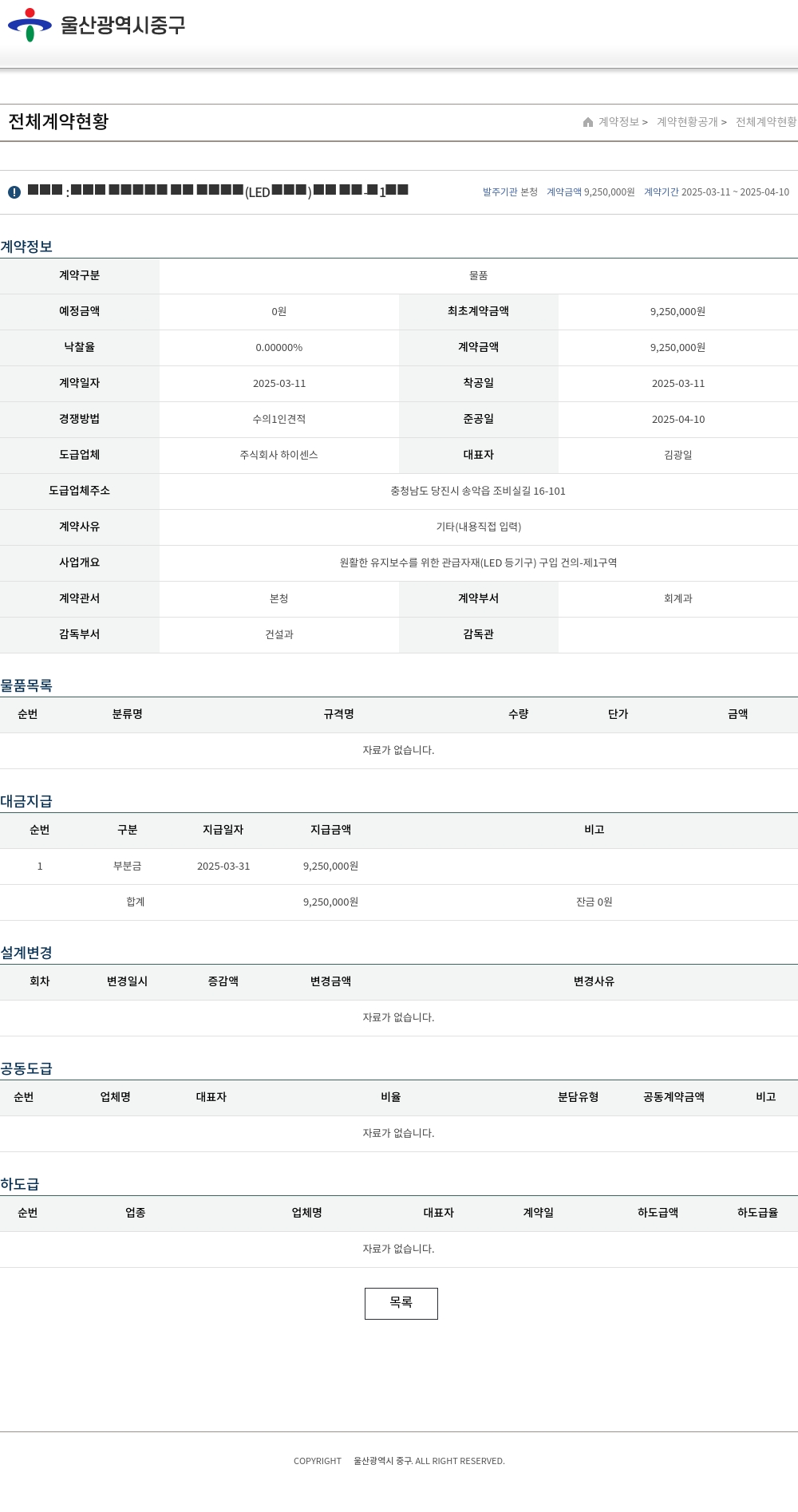Click the Ulsan Jung-gu emblem logo icon

30,25
